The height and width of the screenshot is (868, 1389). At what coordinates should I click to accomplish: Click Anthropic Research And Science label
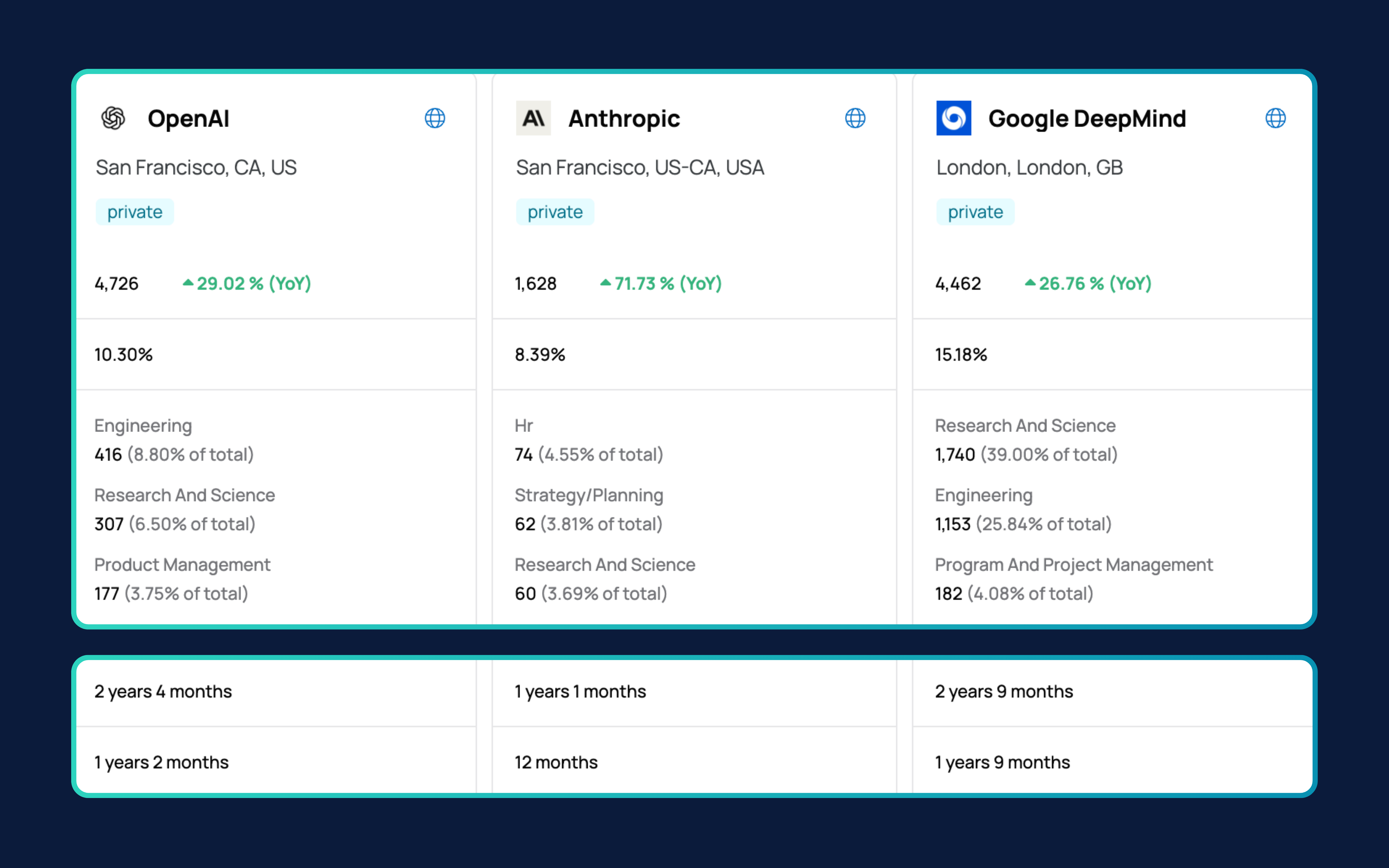tap(605, 564)
